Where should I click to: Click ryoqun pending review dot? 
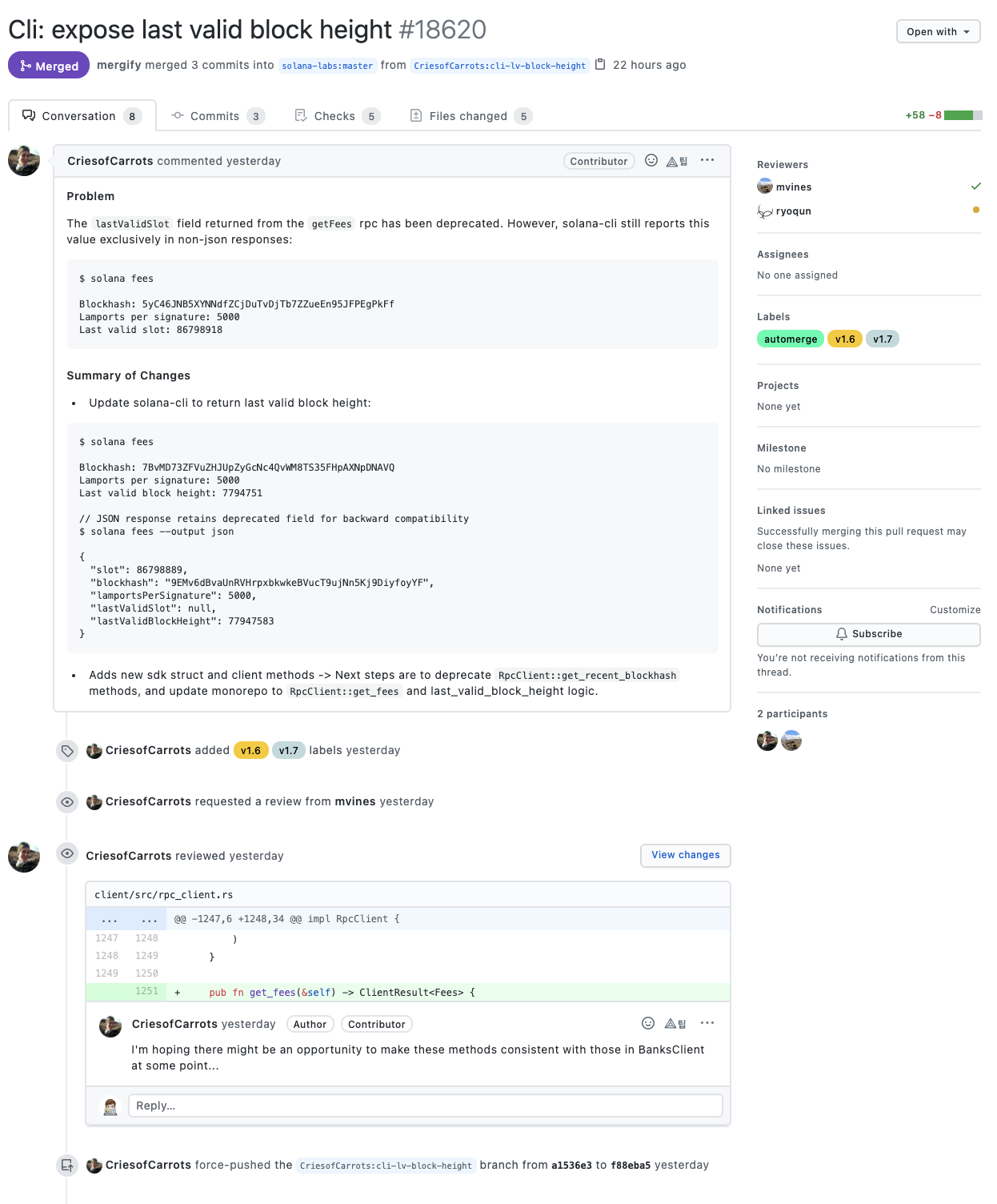975,210
